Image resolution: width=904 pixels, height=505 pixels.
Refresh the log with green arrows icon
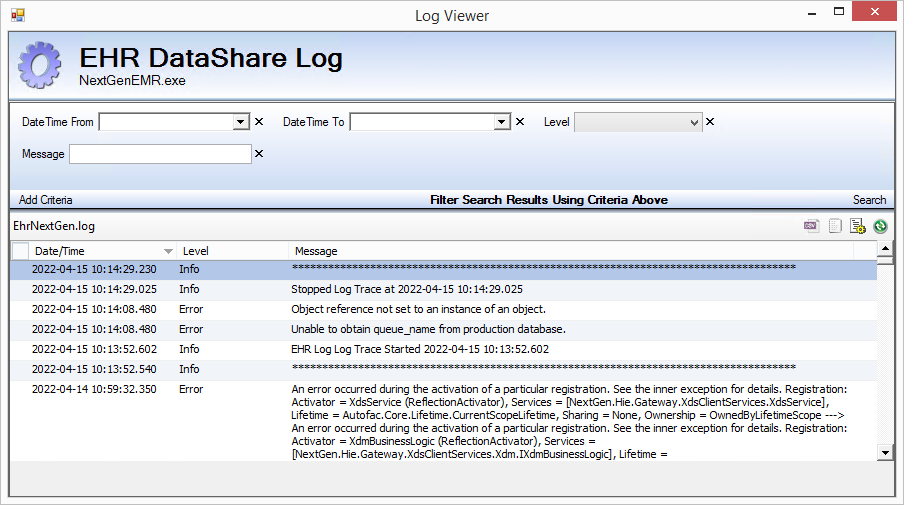[880, 227]
